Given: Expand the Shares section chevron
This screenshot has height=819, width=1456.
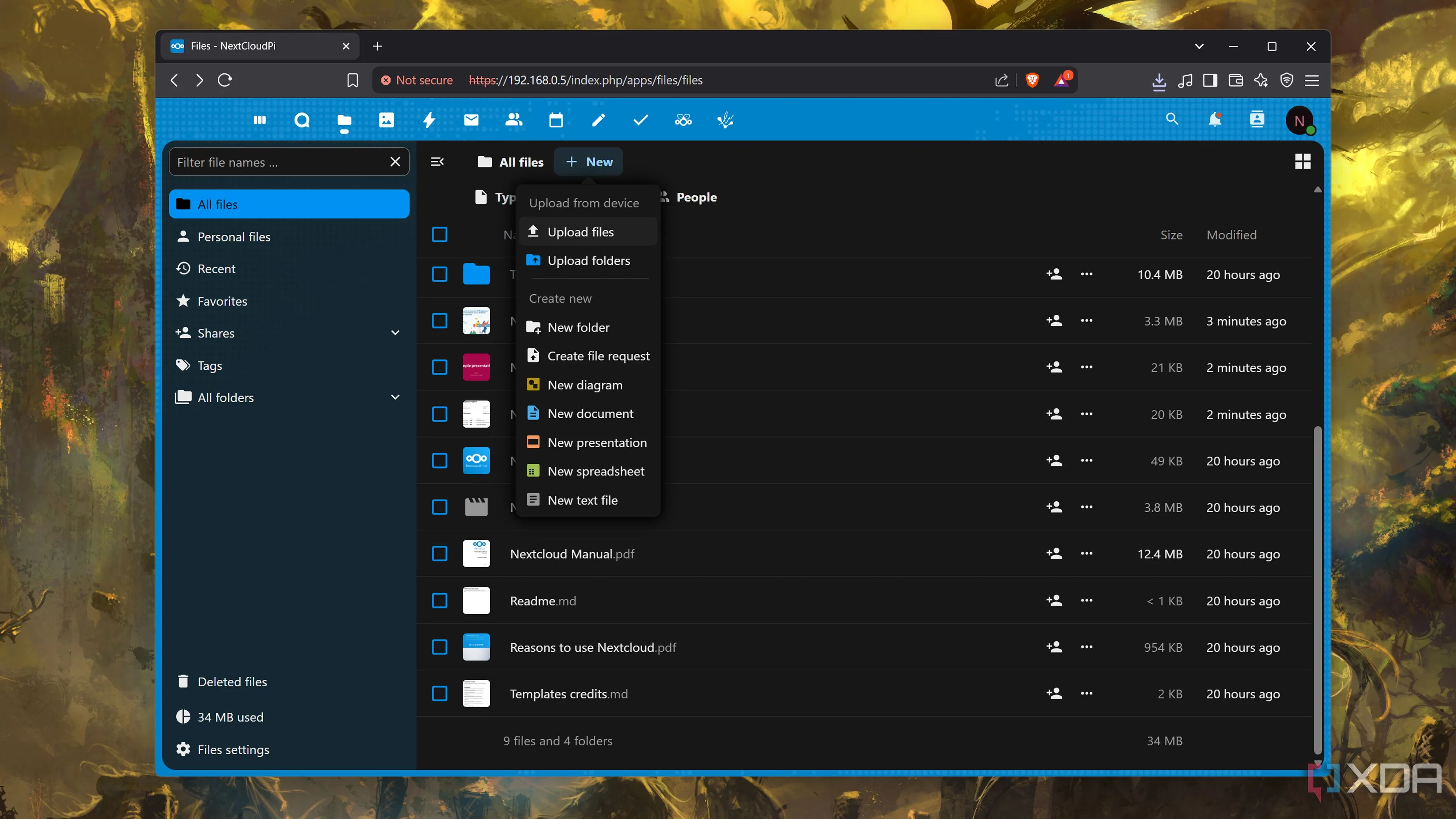Looking at the screenshot, I should tap(395, 333).
